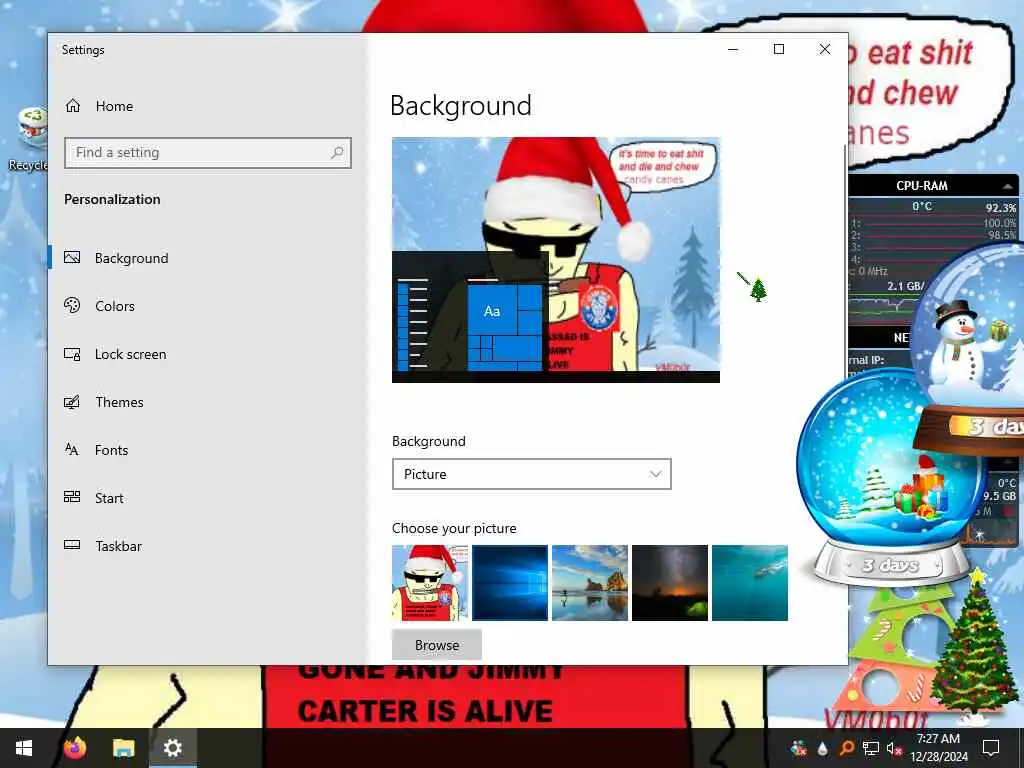
Task: Minimize the Settings window
Action: [733, 50]
